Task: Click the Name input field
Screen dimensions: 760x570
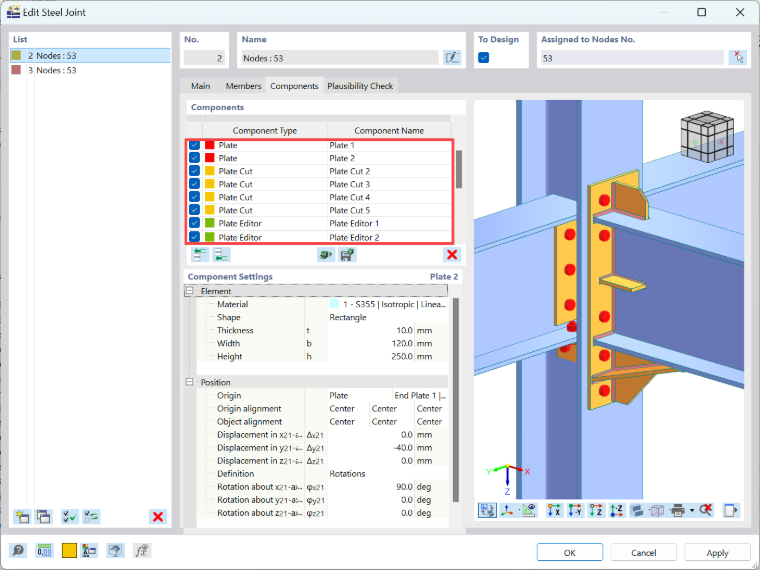Action: [x=340, y=58]
